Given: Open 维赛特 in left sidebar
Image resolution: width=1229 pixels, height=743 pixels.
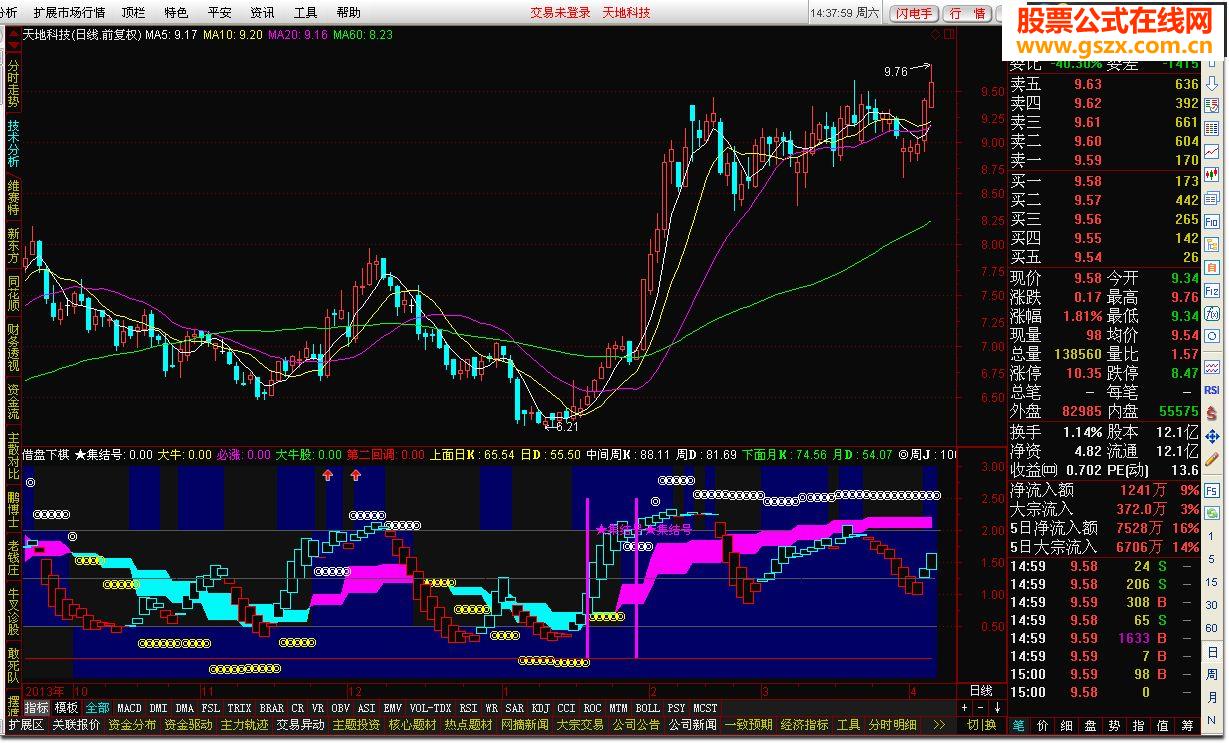Looking at the screenshot, I should pyautogui.click(x=13, y=198).
